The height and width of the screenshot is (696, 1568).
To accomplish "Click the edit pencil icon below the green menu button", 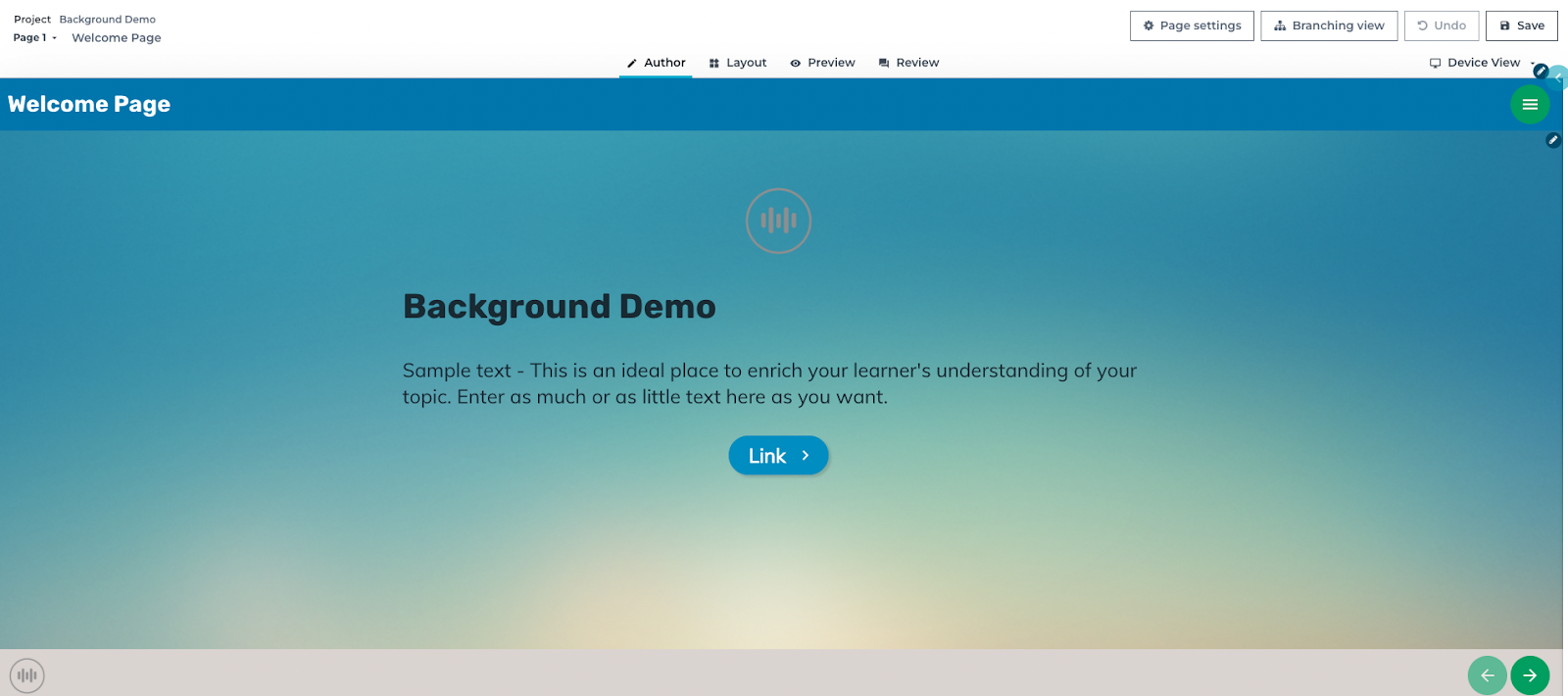I will click(1552, 140).
